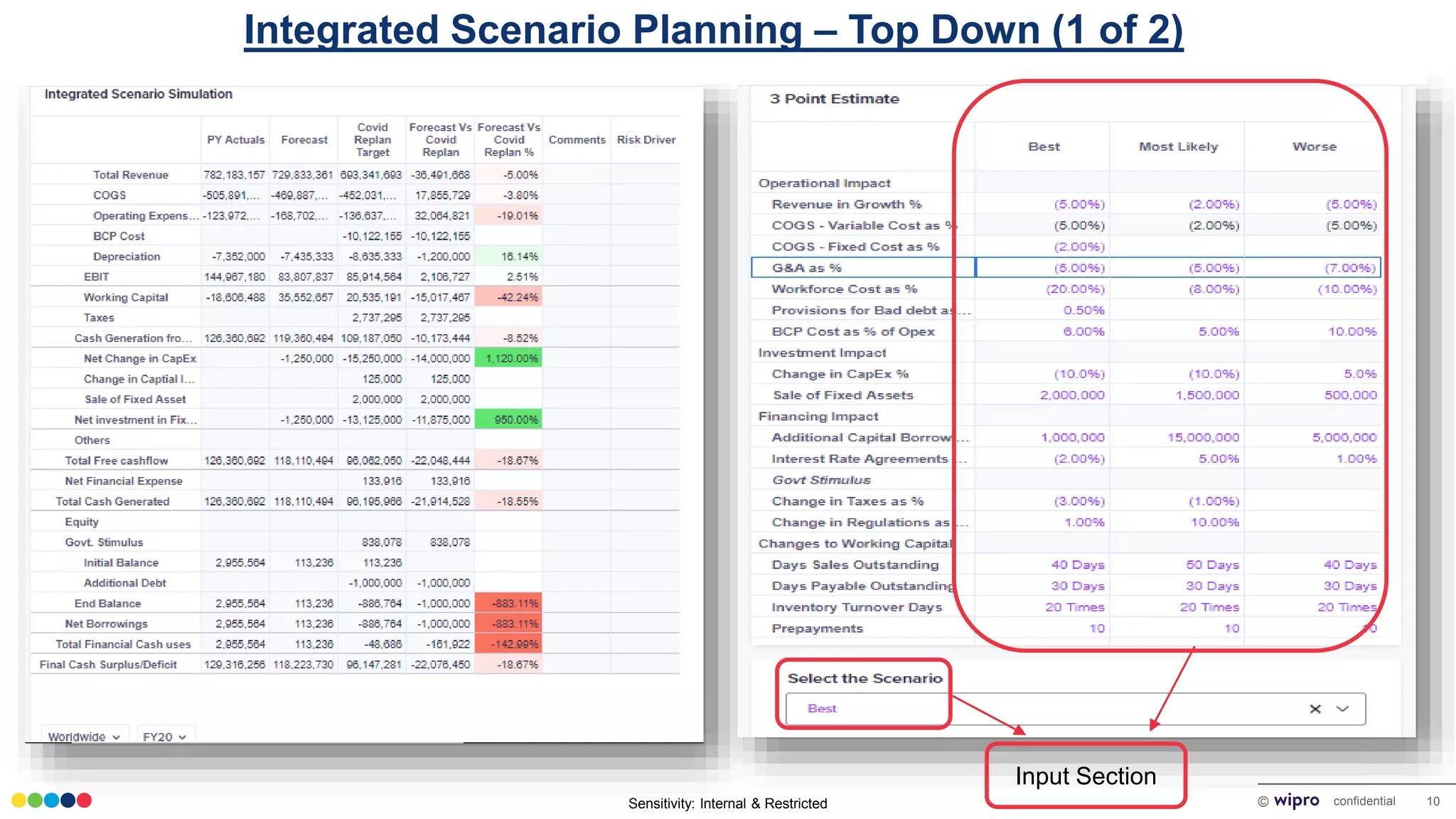Select the Sale of Fixed Asset row
1456x819 pixels.
point(355,400)
